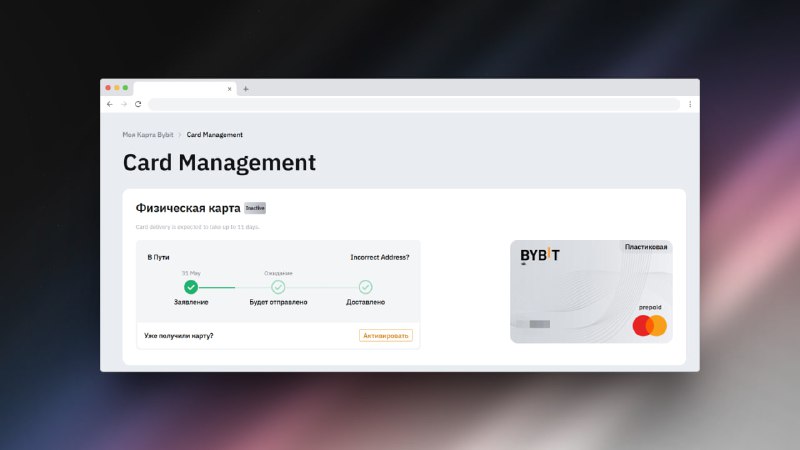Viewport: 800px width, 450px height.
Task: Click the Bybit prepaid card image
Action: 591,292
